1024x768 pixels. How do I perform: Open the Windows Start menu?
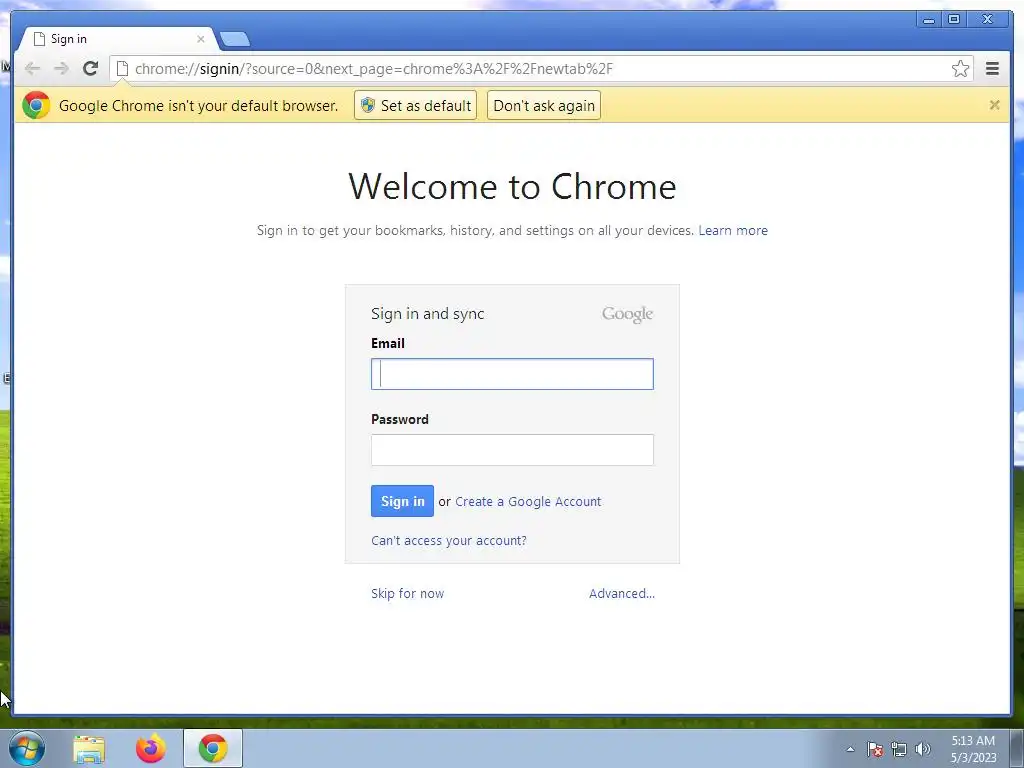click(x=27, y=748)
